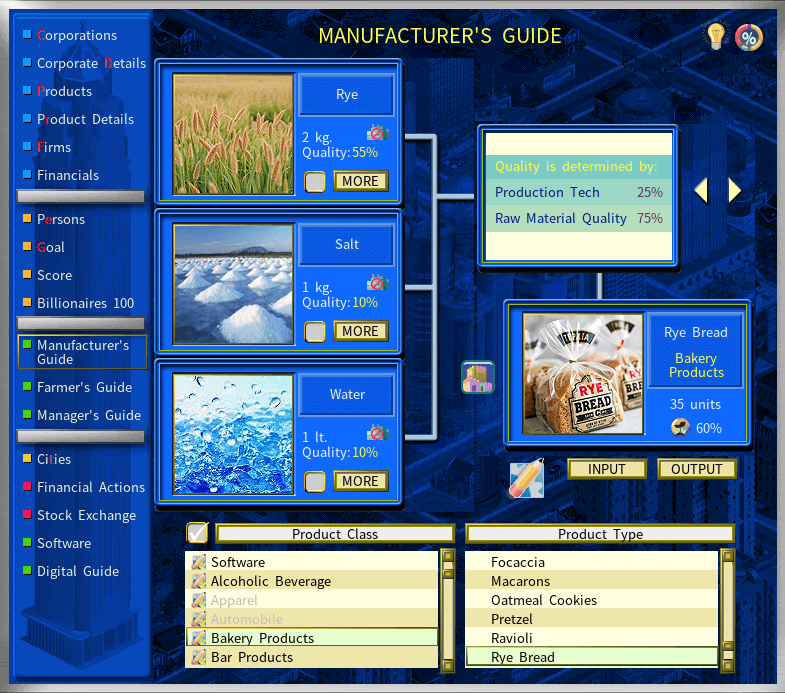Select Pretzel in the Product Type list
785x693 pixels.
[x=511, y=619]
